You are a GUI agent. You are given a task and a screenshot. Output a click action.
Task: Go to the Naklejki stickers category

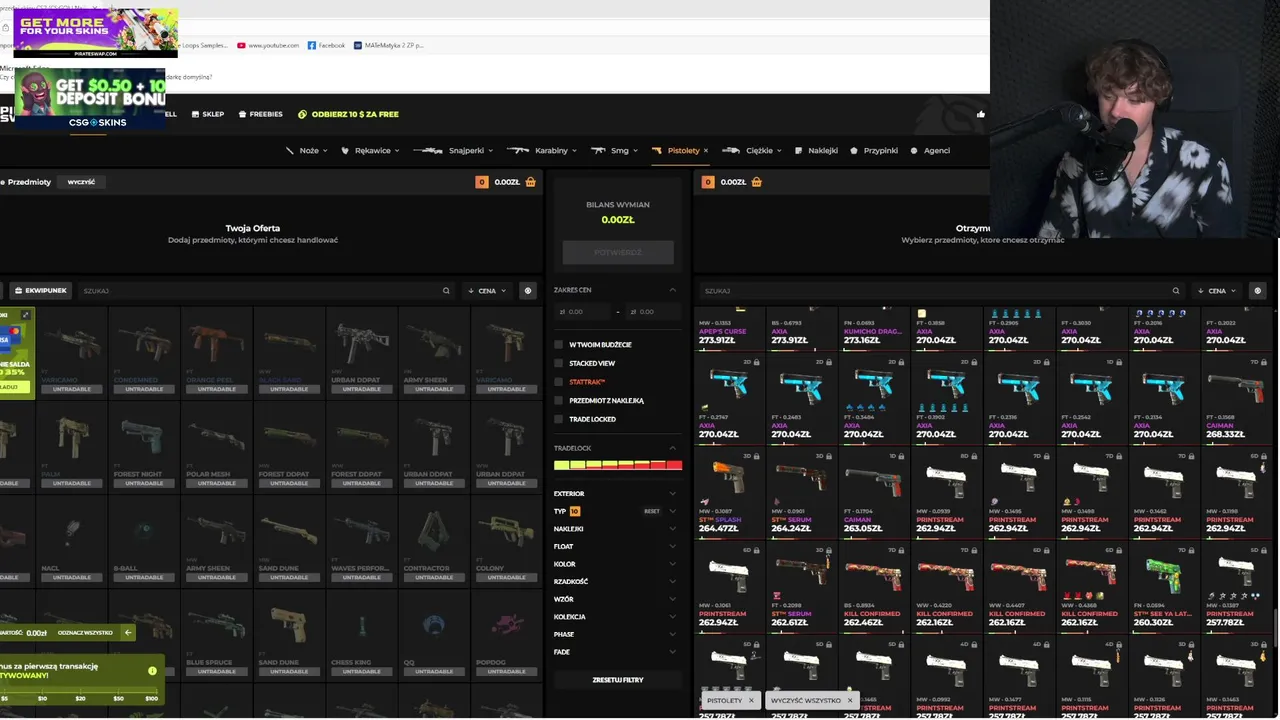pos(816,151)
